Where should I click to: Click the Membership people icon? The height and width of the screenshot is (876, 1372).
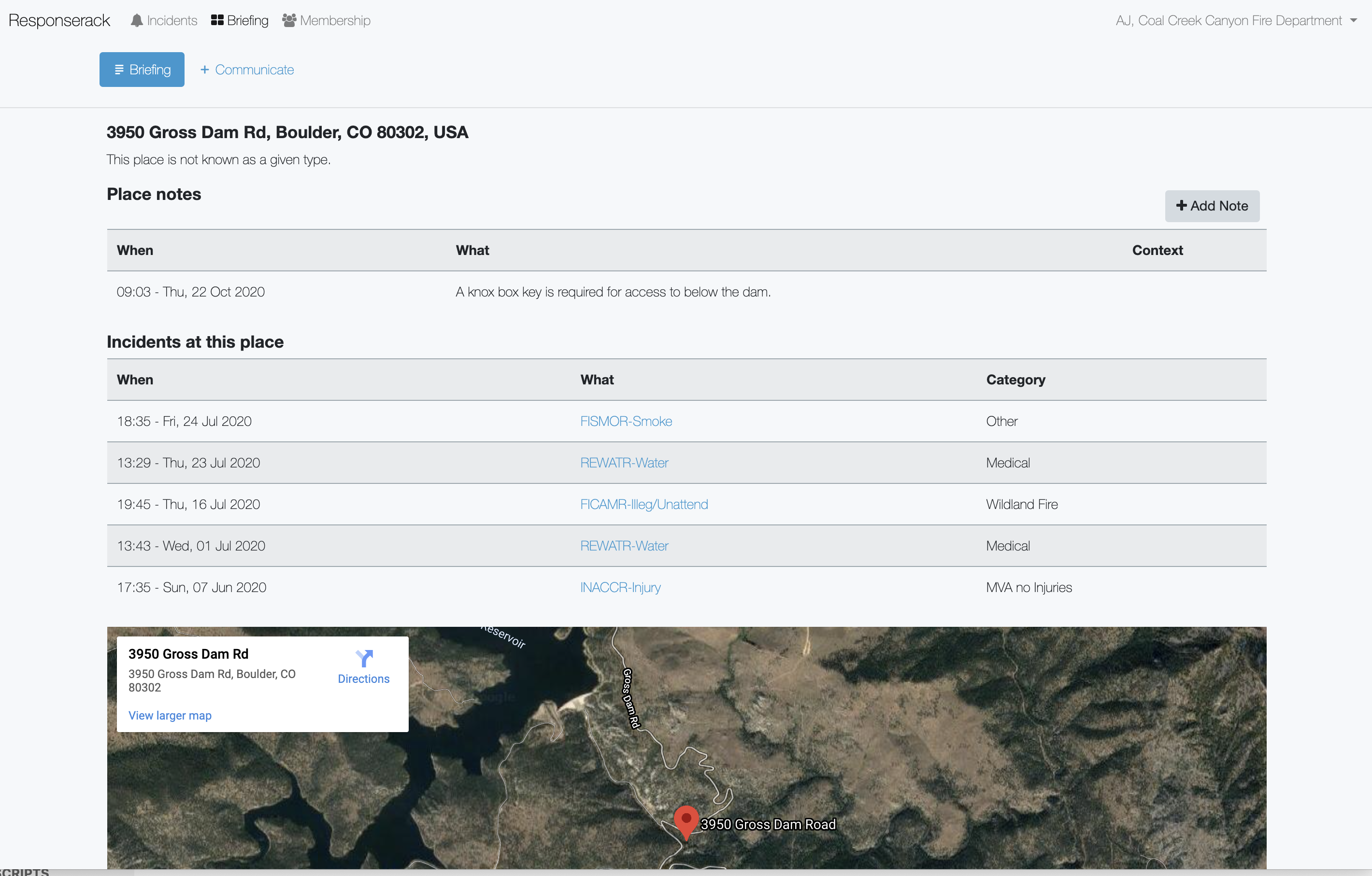point(288,20)
